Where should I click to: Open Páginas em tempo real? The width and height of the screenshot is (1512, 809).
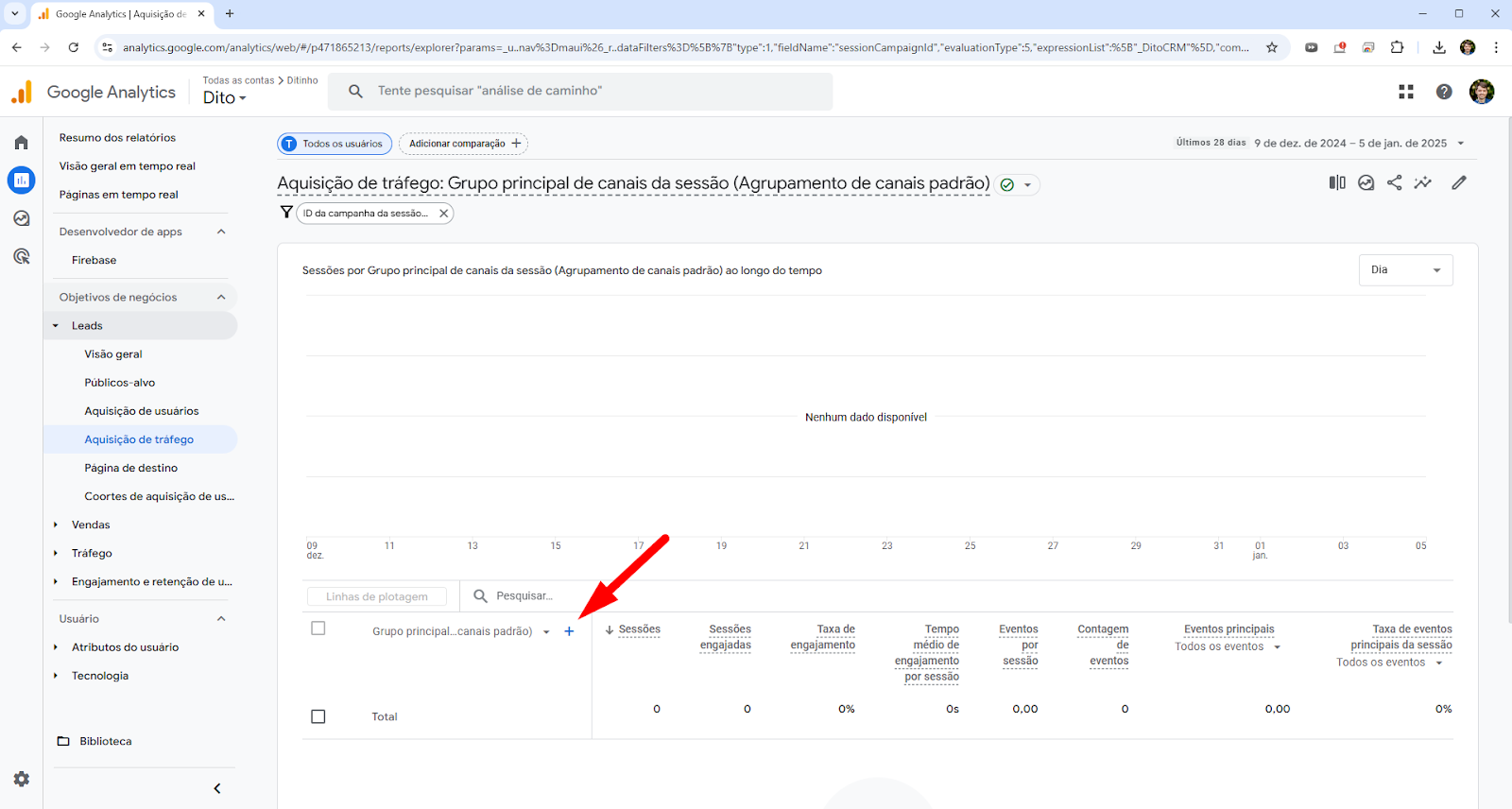click(x=119, y=195)
